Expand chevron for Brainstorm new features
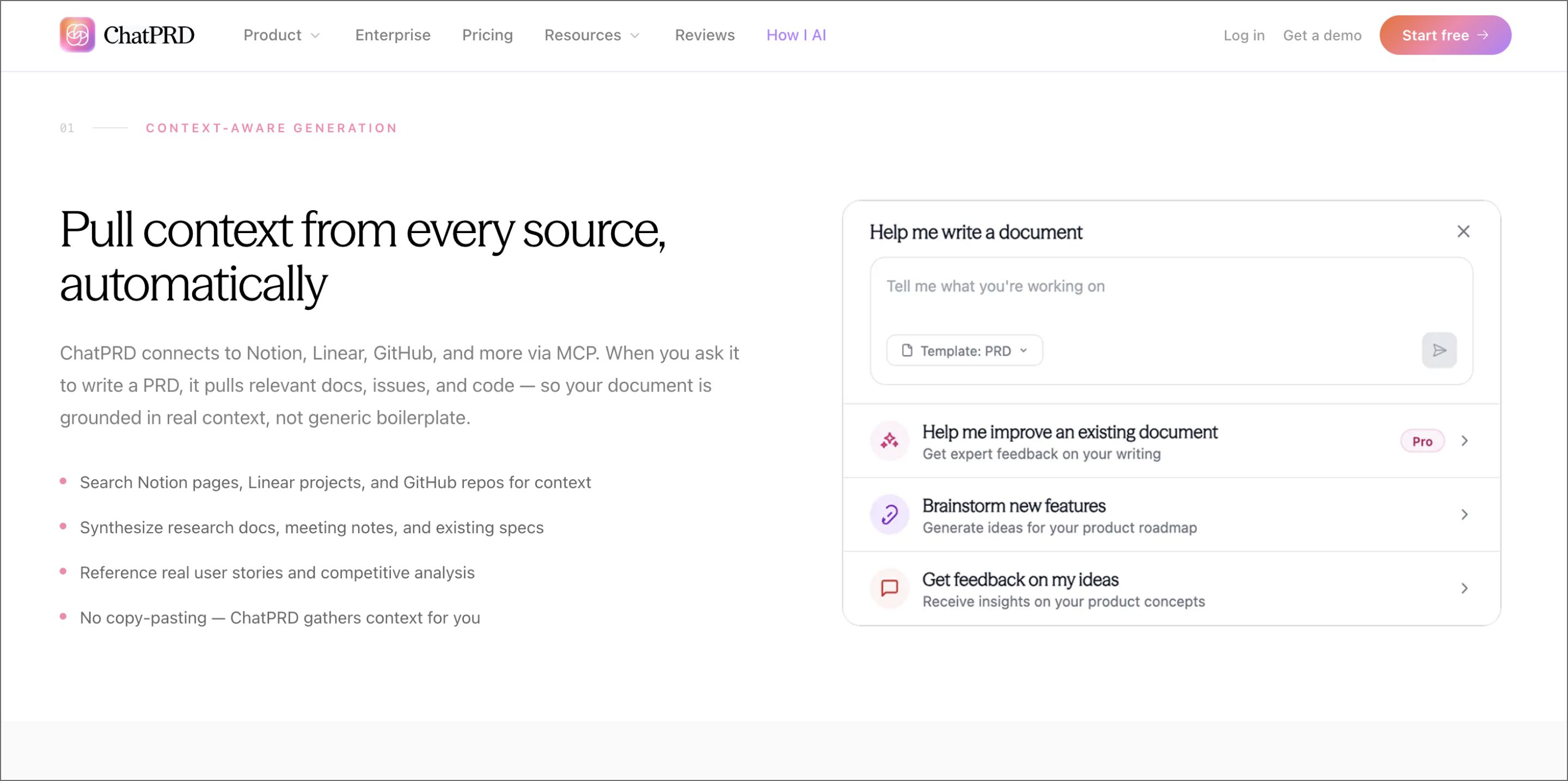 click(x=1465, y=515)
